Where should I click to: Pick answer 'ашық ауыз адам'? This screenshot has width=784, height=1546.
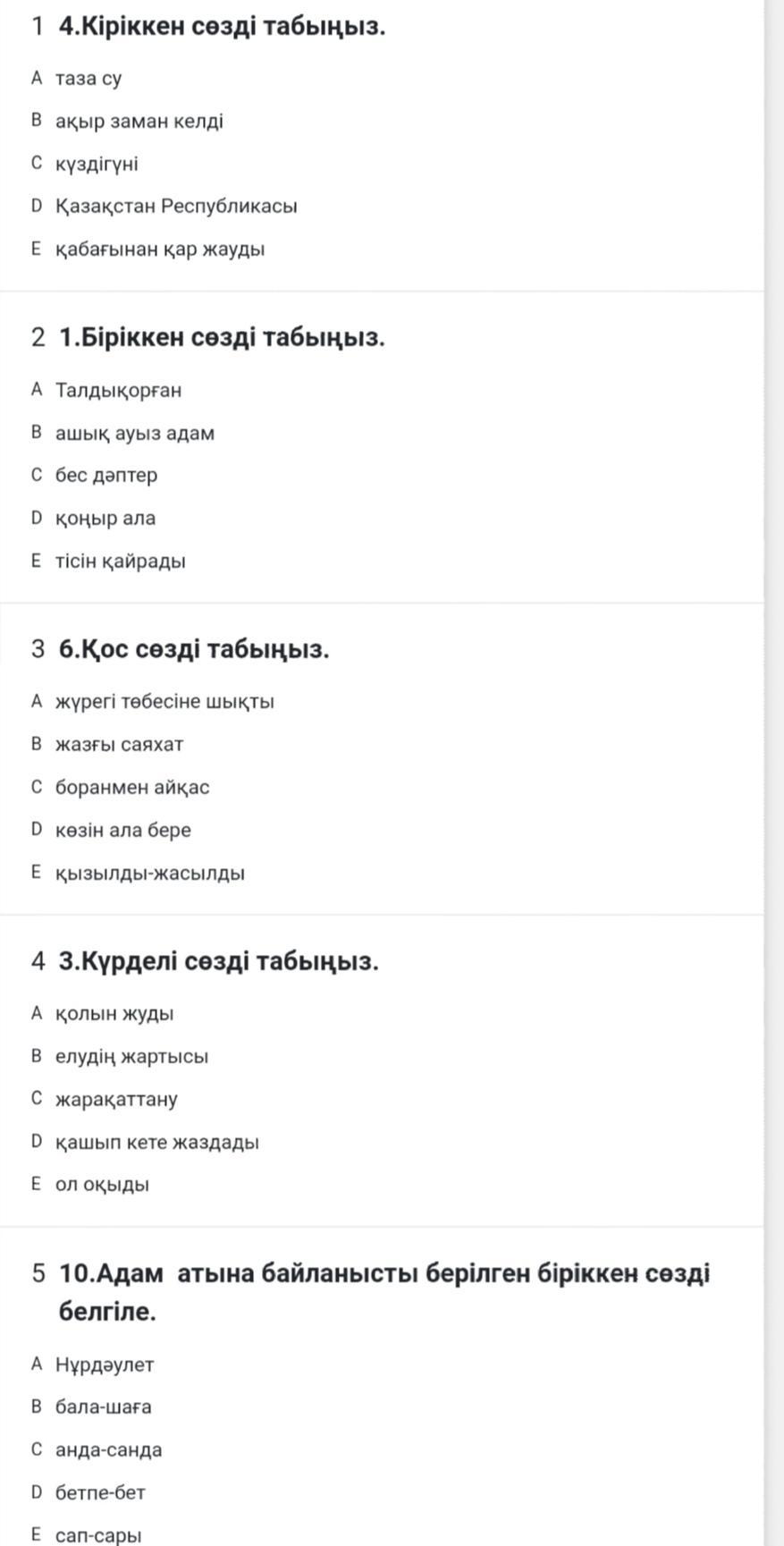coord(134,434)
